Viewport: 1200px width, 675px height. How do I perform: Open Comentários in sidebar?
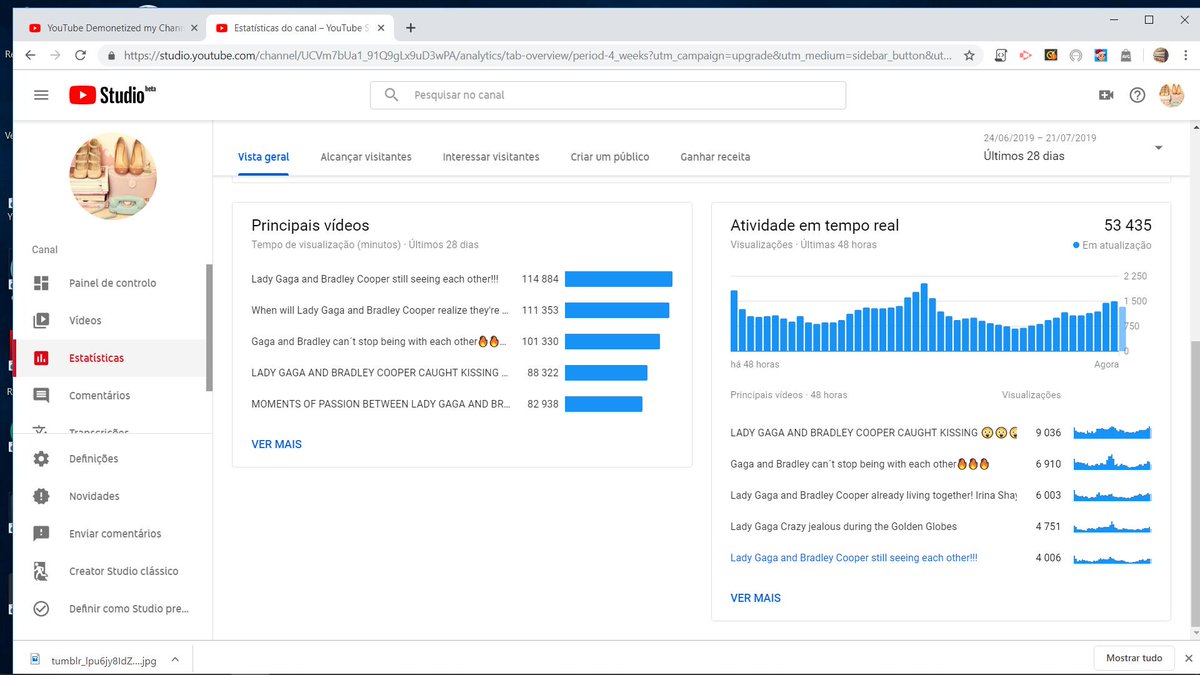pyautogui.click(x=99, y=395)
